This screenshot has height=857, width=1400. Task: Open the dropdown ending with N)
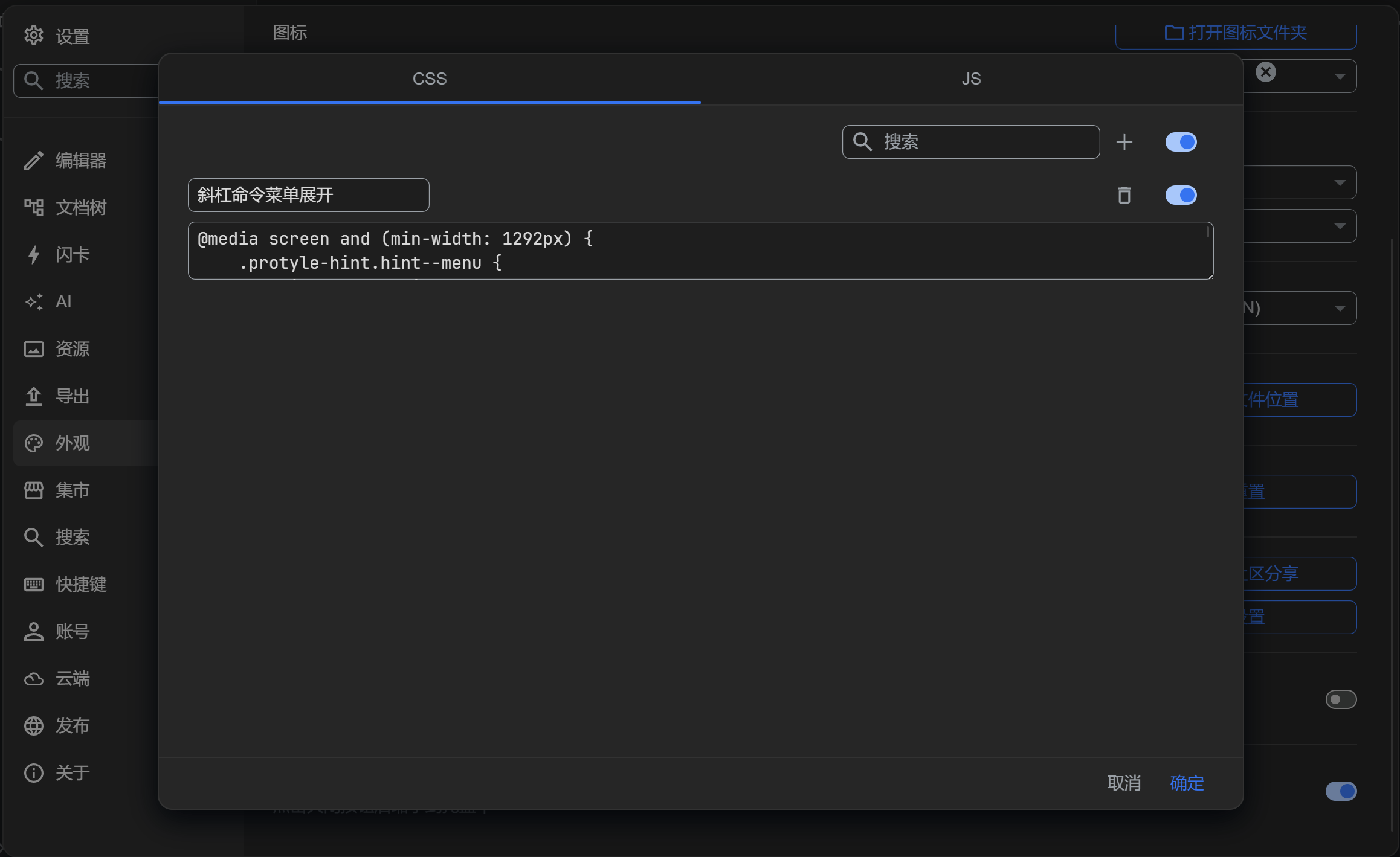point(1340,309)
